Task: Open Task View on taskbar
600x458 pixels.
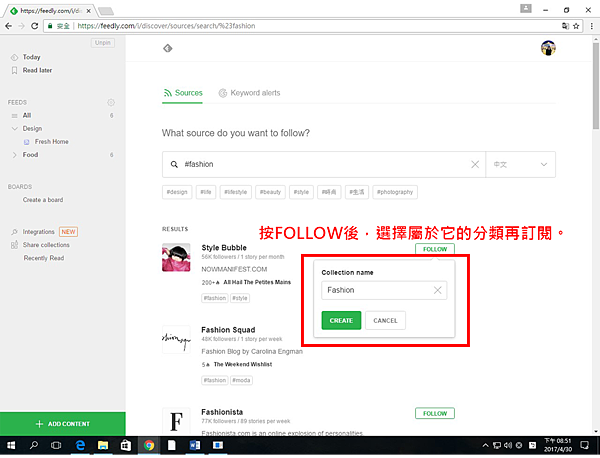Action: tap(56, 445)
